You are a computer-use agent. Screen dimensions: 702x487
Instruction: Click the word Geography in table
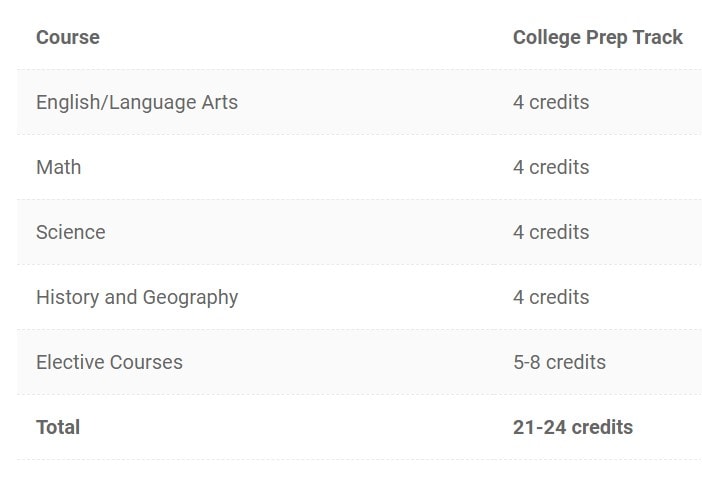[x=190, y=298]
